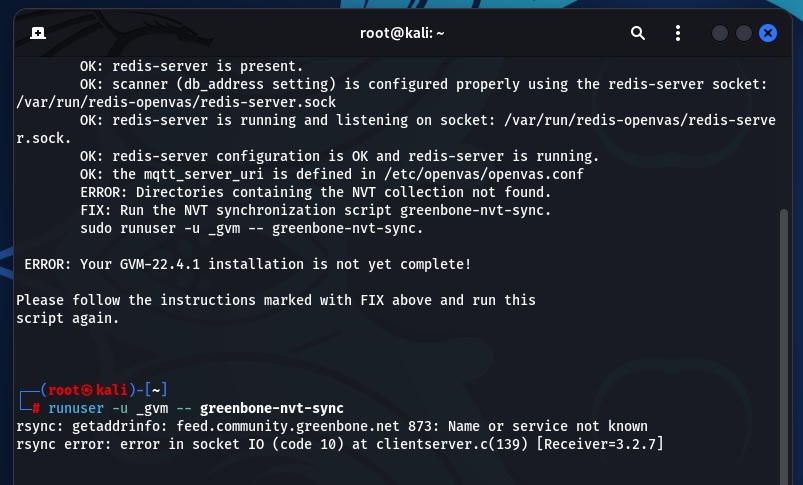
Task: Click the NVT collection not found error
Action: pyautogui.click(x=315, y=192)
